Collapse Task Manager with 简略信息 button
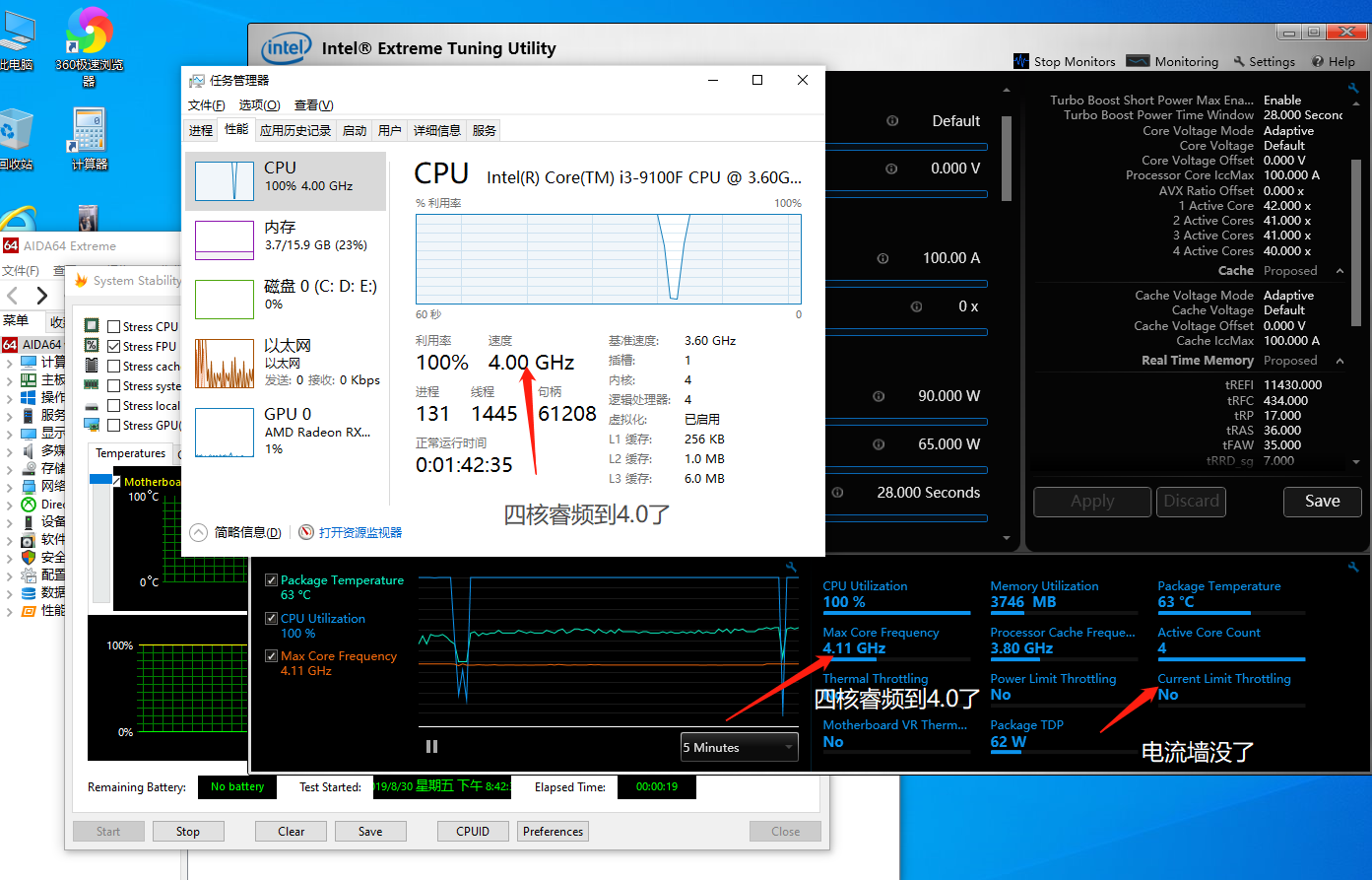The width and height of the screenshot is (1372, 880). point(236,532)
